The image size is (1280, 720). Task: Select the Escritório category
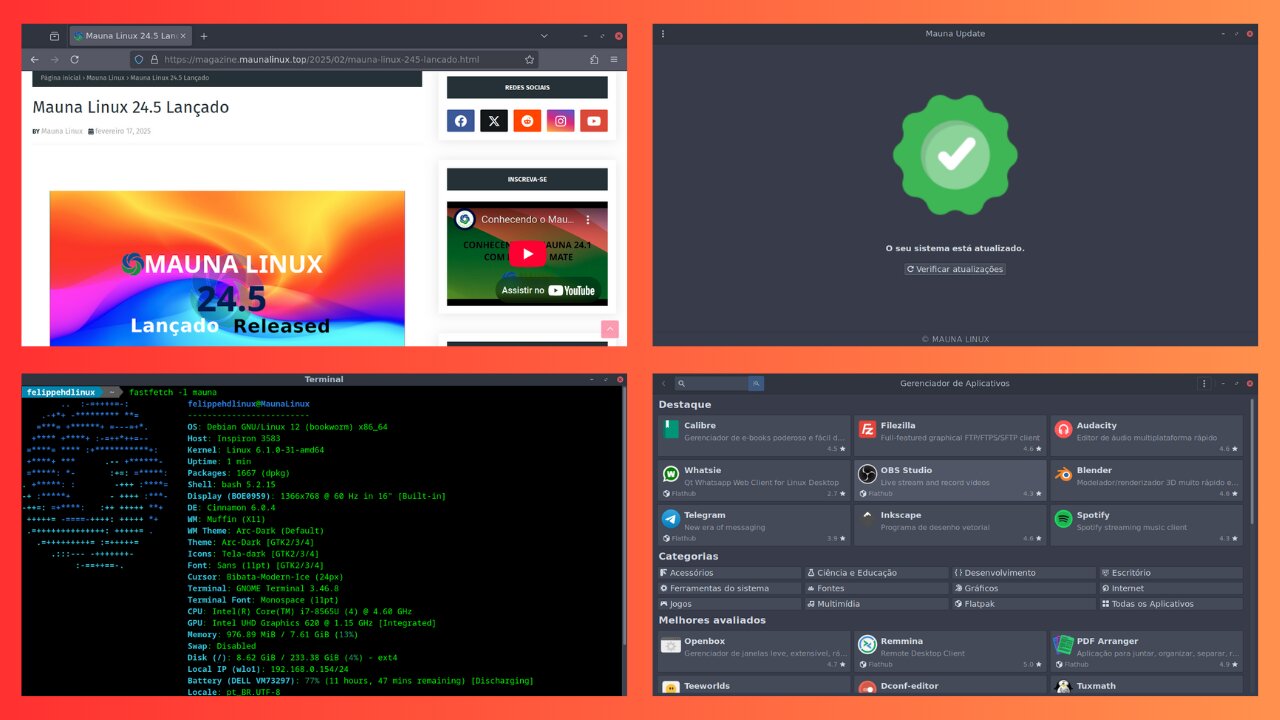(x=1171, y=573)
